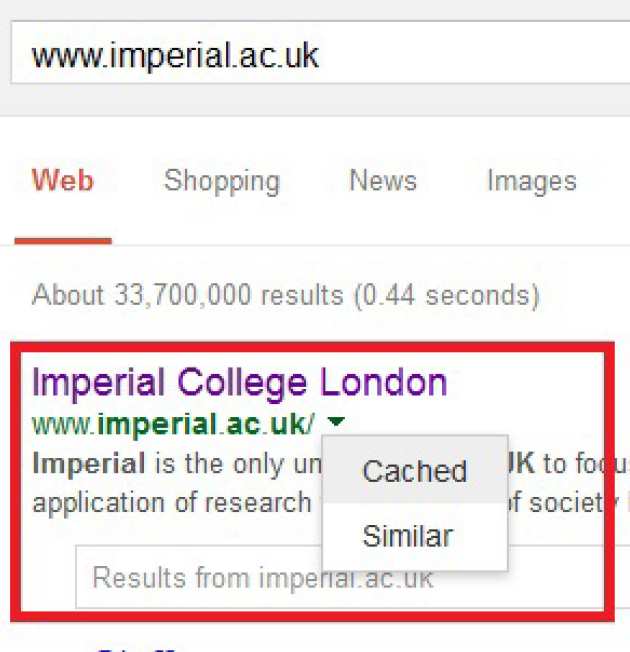Screen dimensions: 630x652
Task: Select Similar in the result popup menu
Action: 407,536
